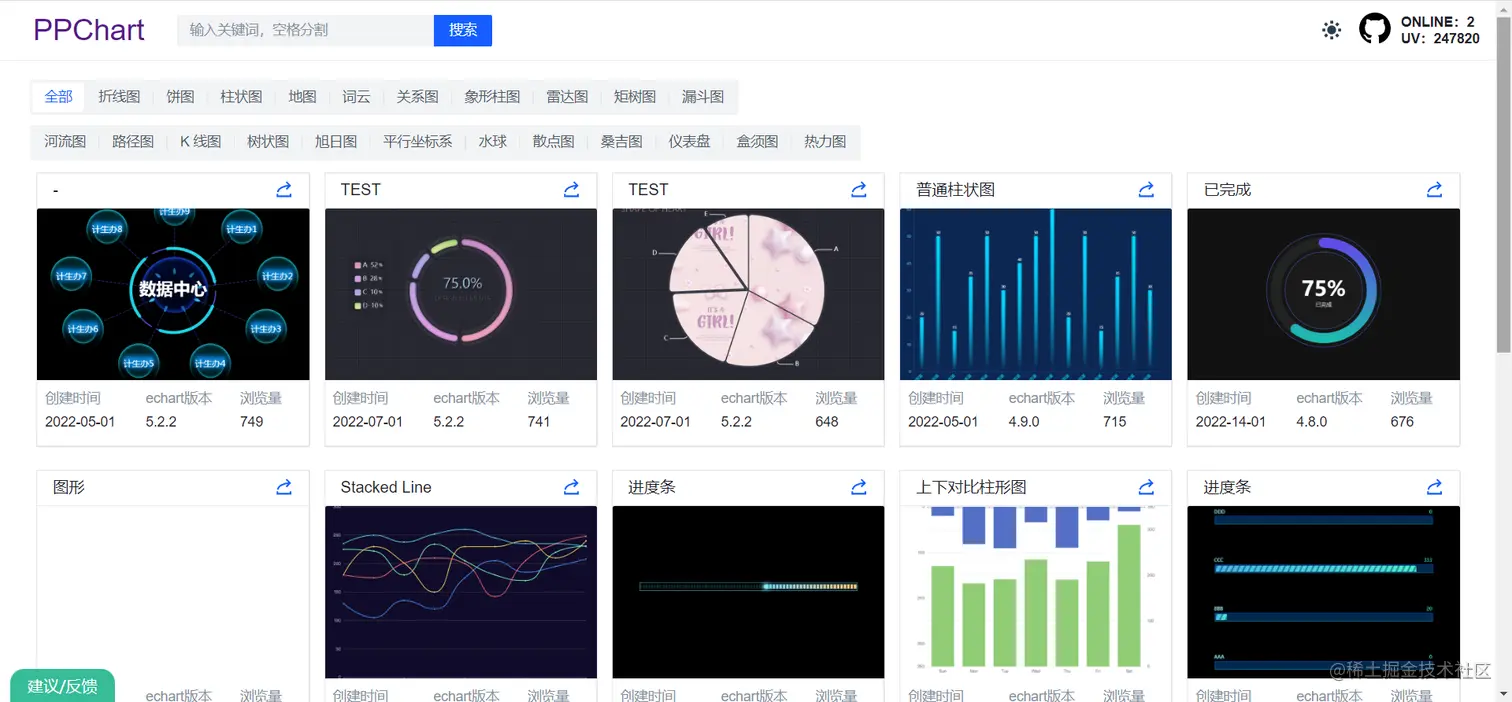Screen dimensions: 1512x702
Task: Open the pink GIRL pie chart thumbnail
Action: [748, 294]
